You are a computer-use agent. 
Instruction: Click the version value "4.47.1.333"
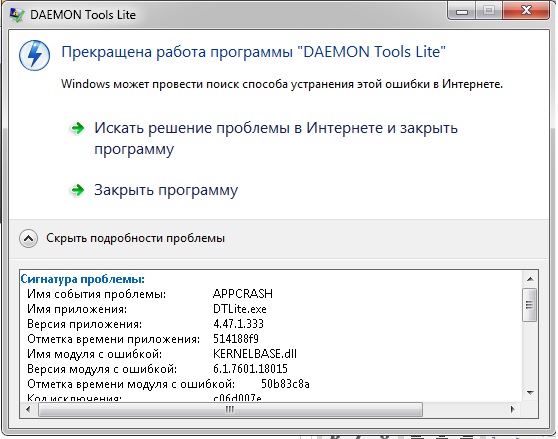tap(238, 324)
